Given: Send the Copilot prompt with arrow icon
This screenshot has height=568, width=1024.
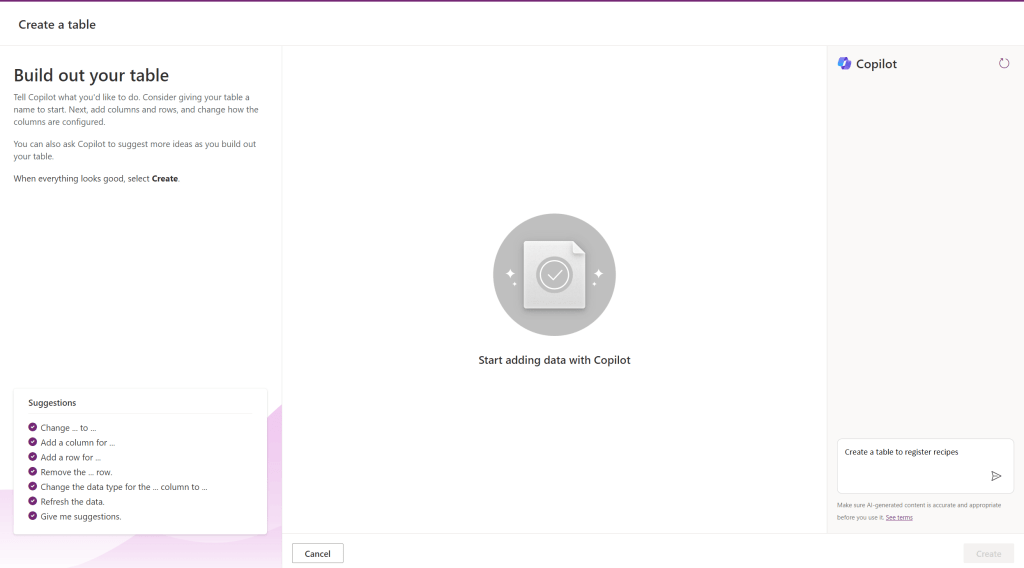Looking at the screenshot, I should [x=996, y=476].
